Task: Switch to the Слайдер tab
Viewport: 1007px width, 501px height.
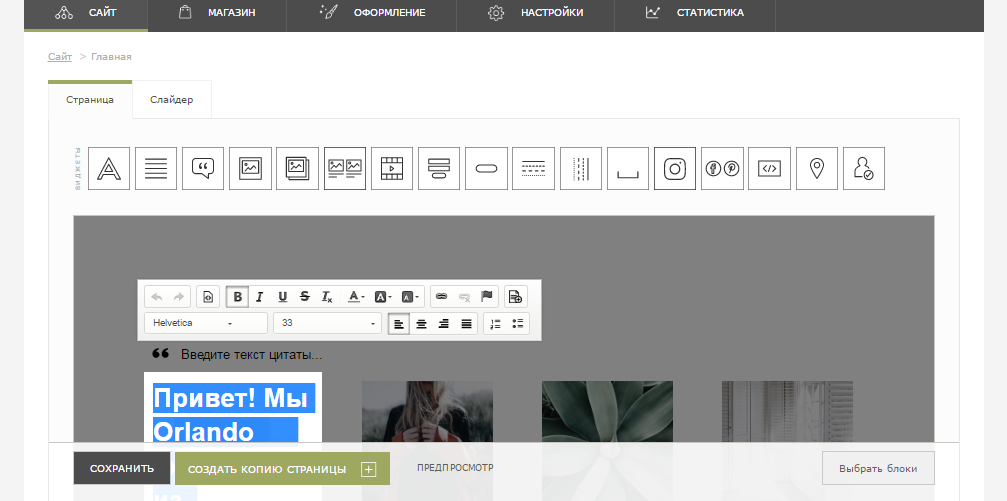Action: tap(171, 100)
